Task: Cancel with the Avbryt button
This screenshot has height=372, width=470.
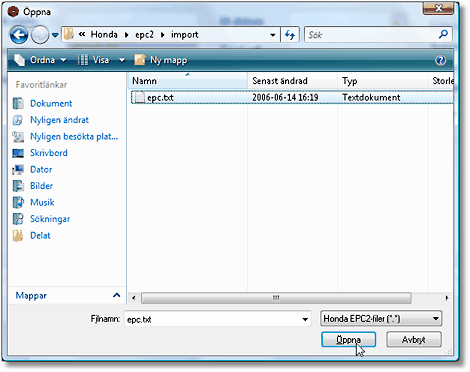Action: click(414, 339)
